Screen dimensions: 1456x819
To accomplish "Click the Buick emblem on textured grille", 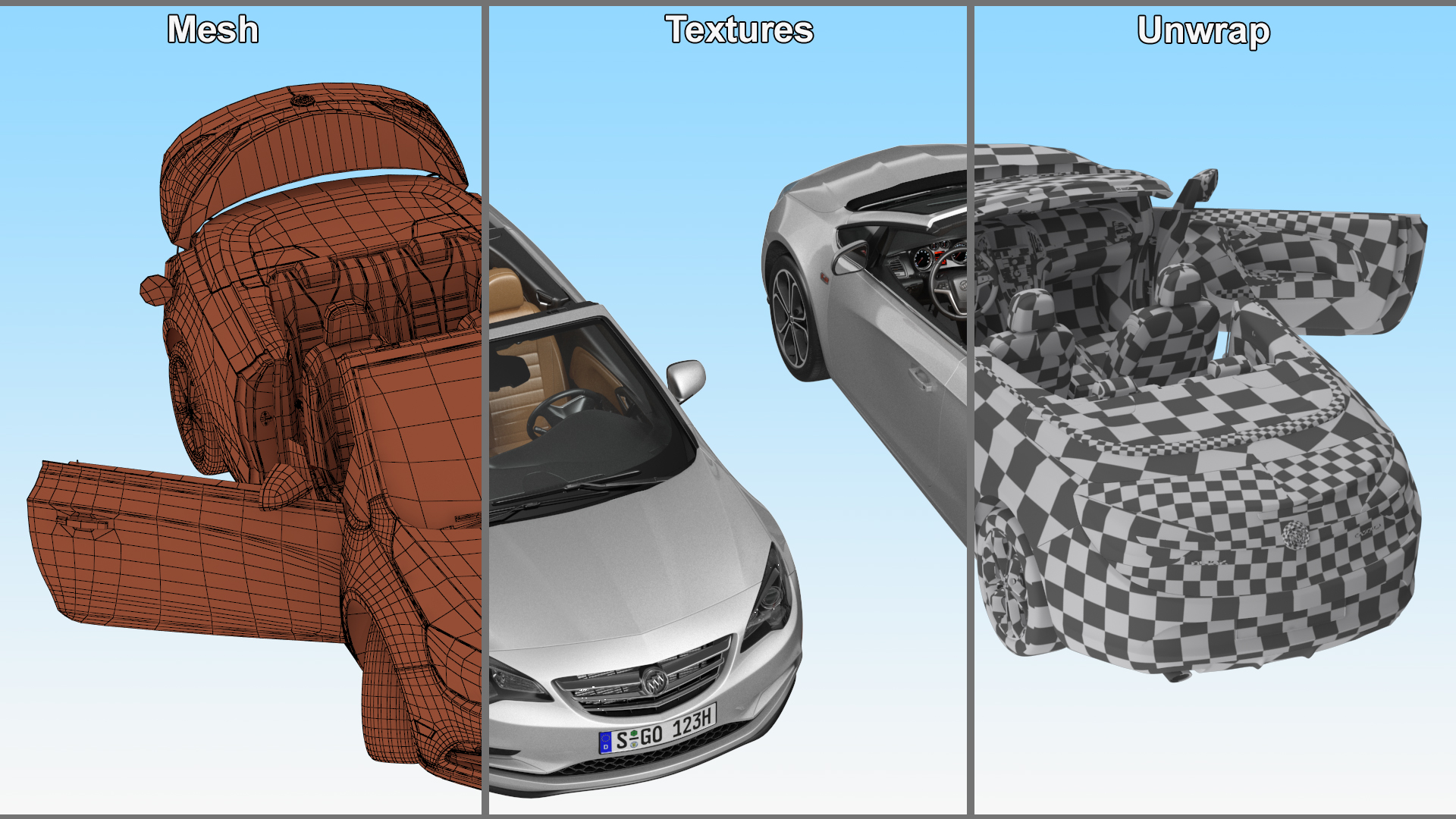I will coord(654,682).
